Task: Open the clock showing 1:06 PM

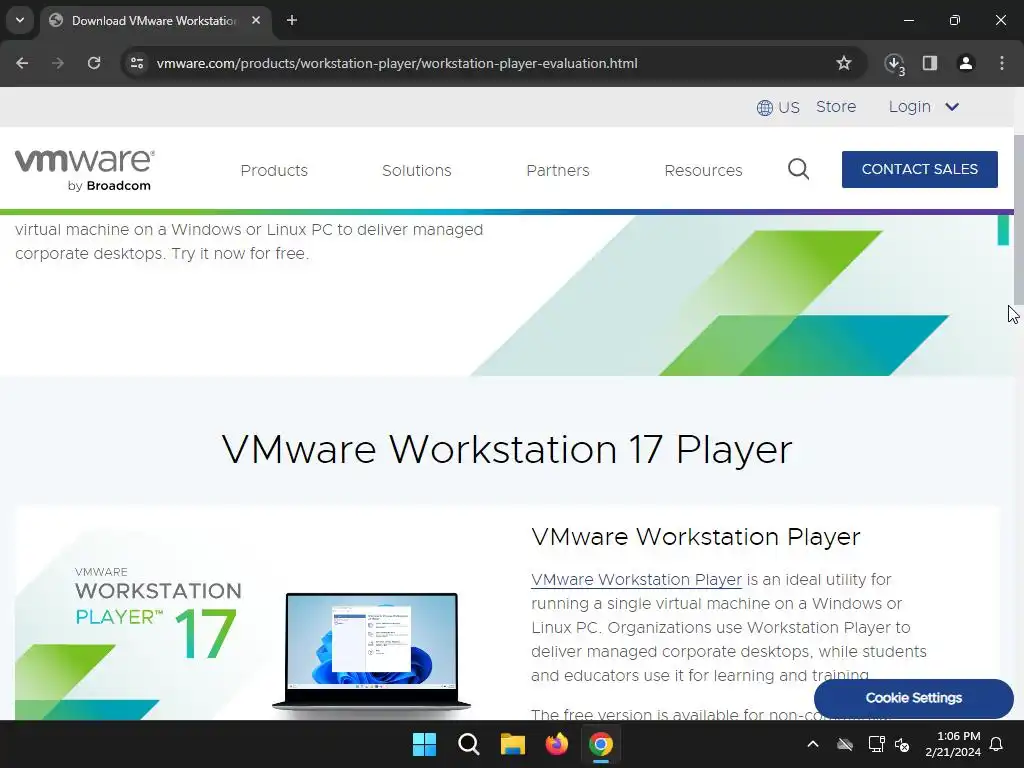Action: pyautogui.click(x=953, y=744)
